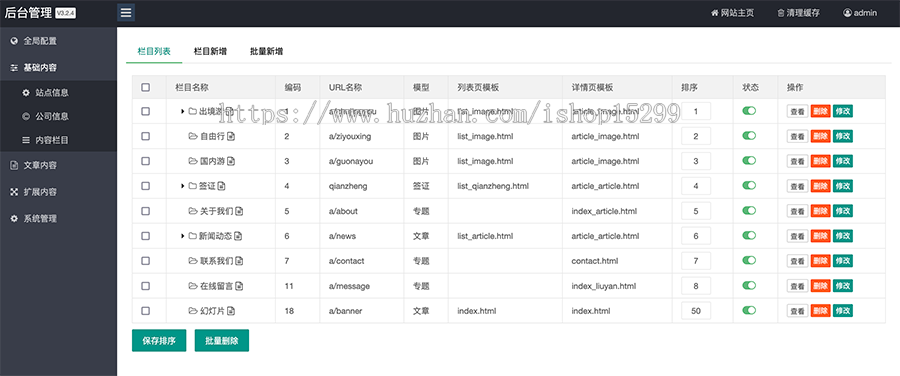Open 网站主页 link in top bar

(x=732, y=13)
